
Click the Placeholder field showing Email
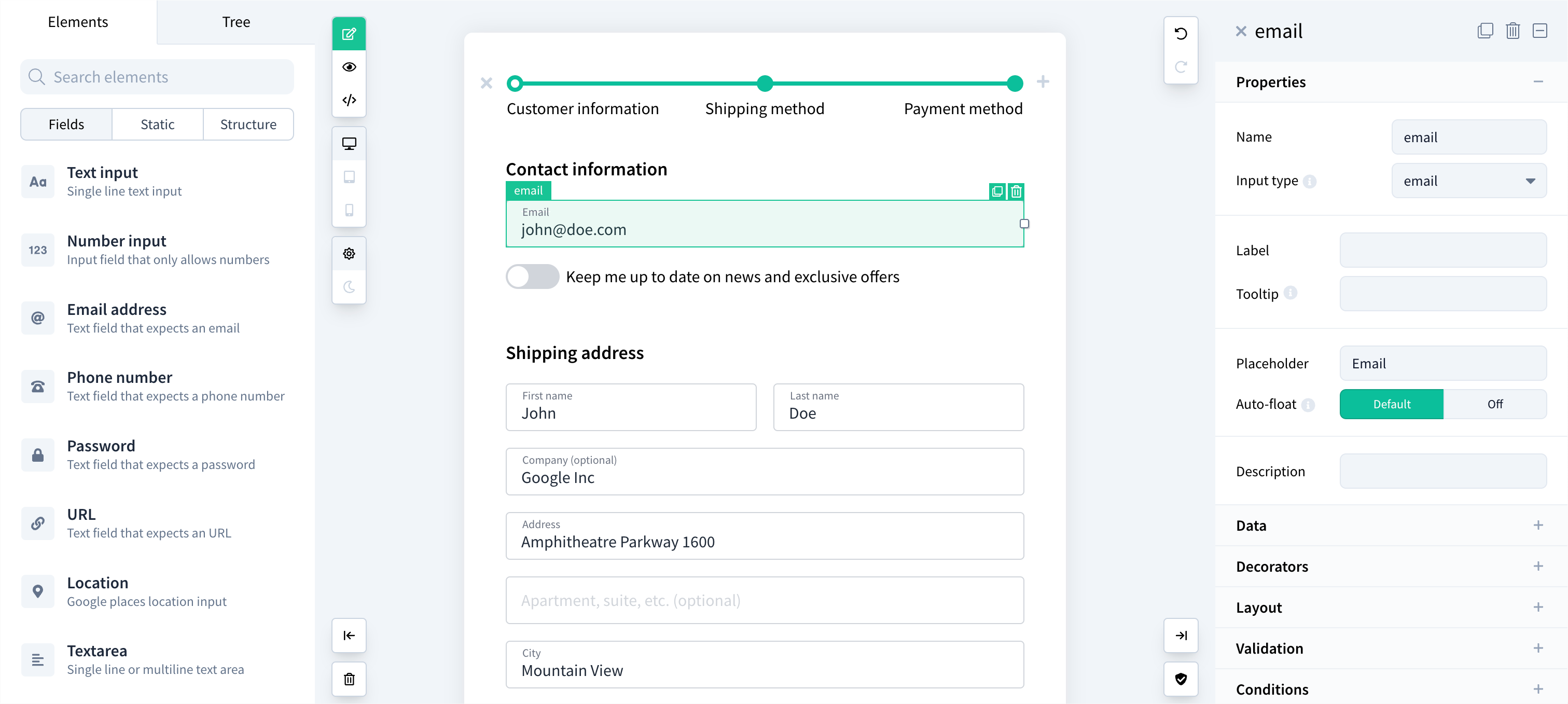(x=1443, y=363)
